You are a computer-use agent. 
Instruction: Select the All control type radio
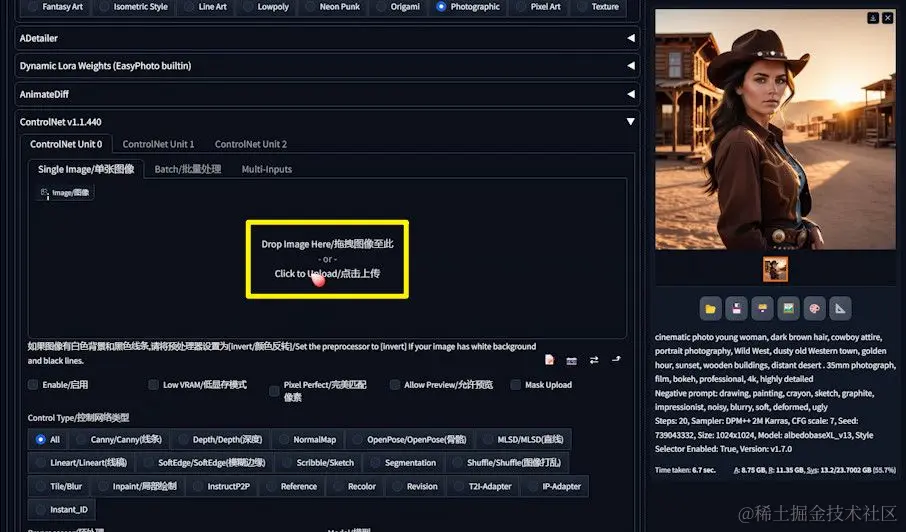point(47,440)
